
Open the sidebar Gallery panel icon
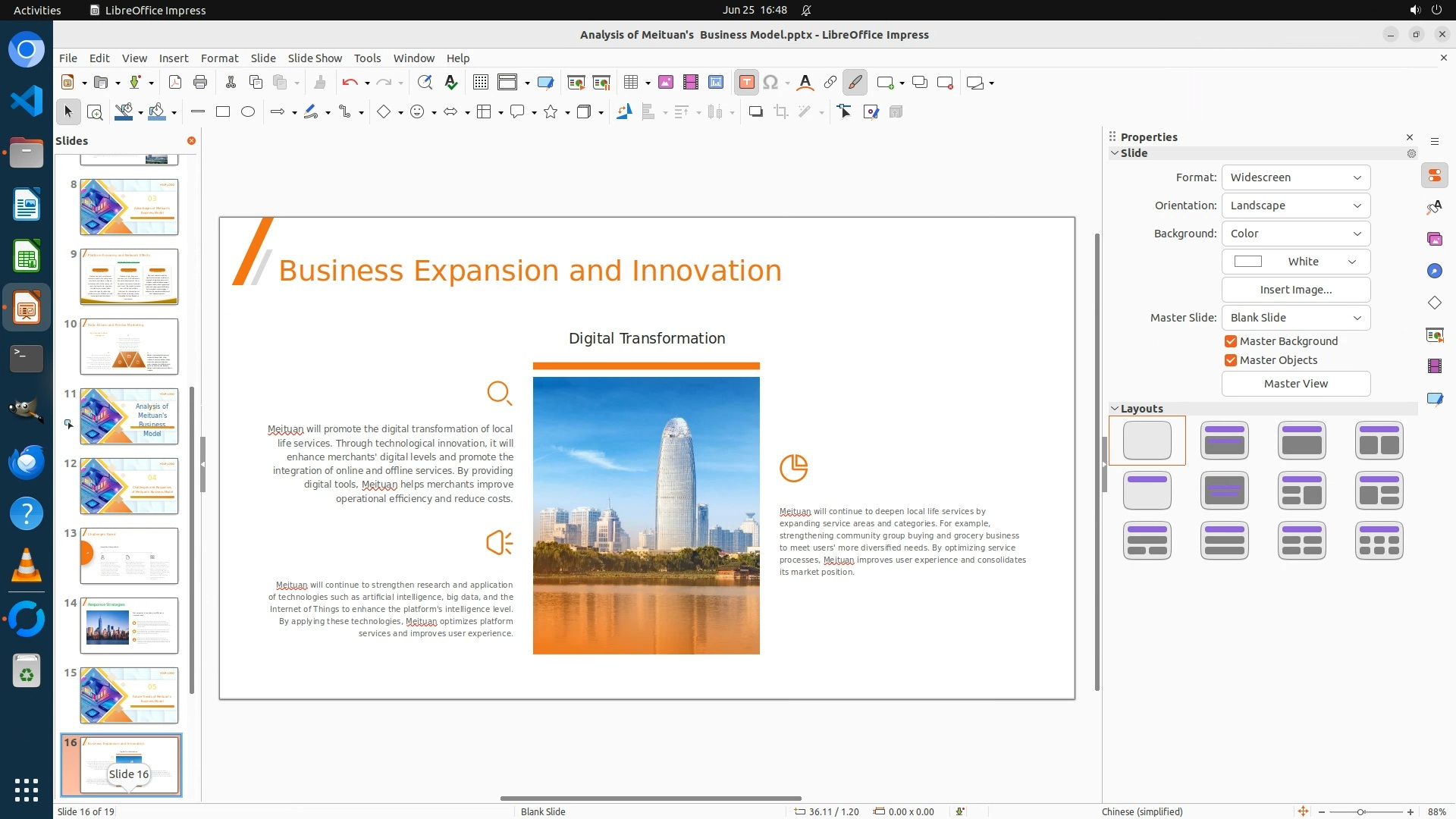(x=1434, y=240)
